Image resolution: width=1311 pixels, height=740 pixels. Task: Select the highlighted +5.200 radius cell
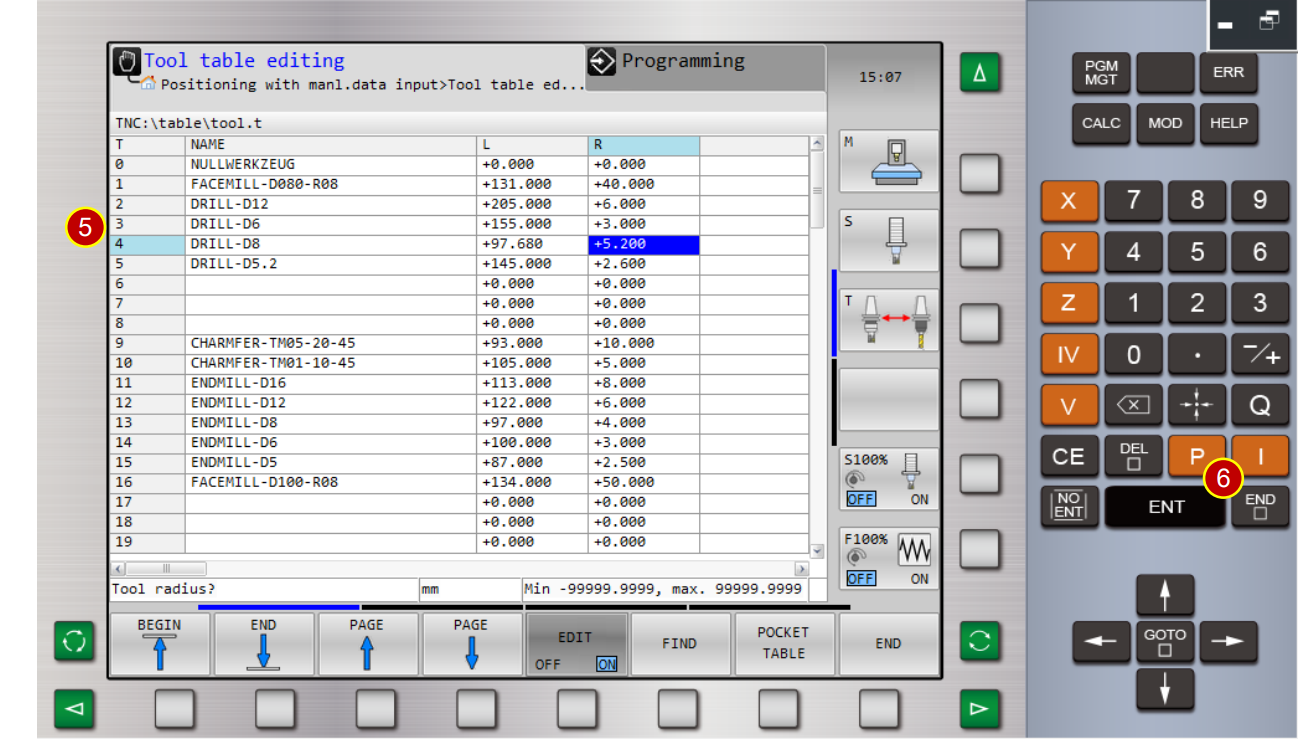pos(644,244)
